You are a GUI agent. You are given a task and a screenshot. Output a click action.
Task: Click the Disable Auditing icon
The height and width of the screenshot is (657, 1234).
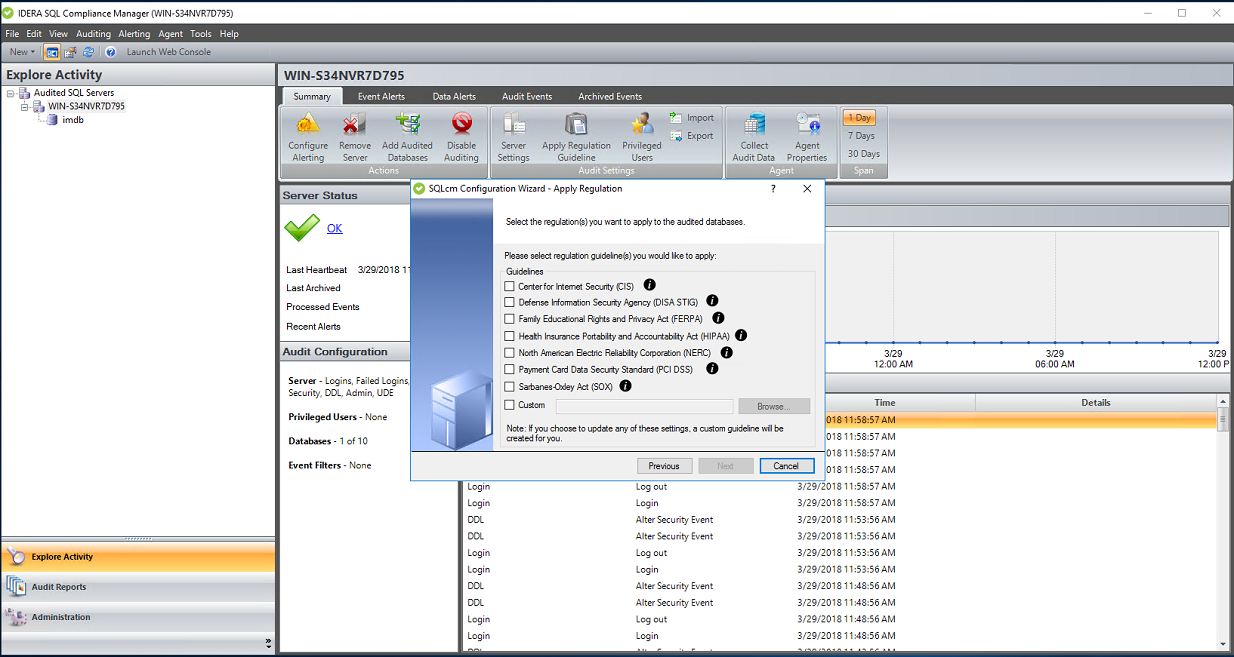[x=461, y=125]
